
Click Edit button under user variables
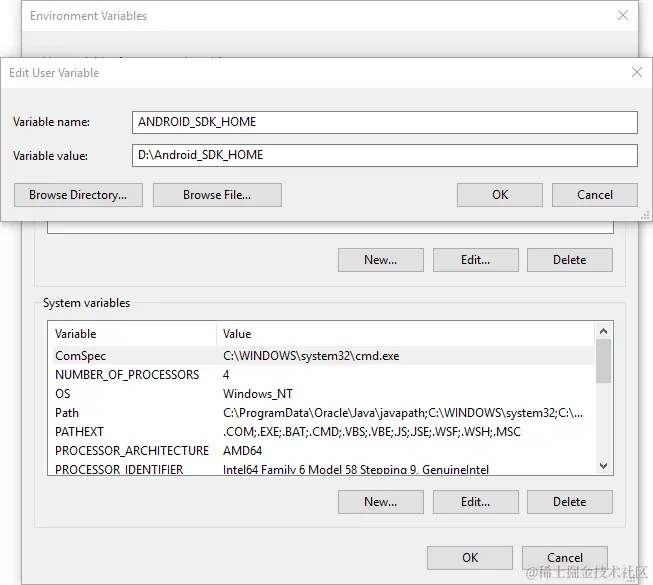(x=476, y=260)
